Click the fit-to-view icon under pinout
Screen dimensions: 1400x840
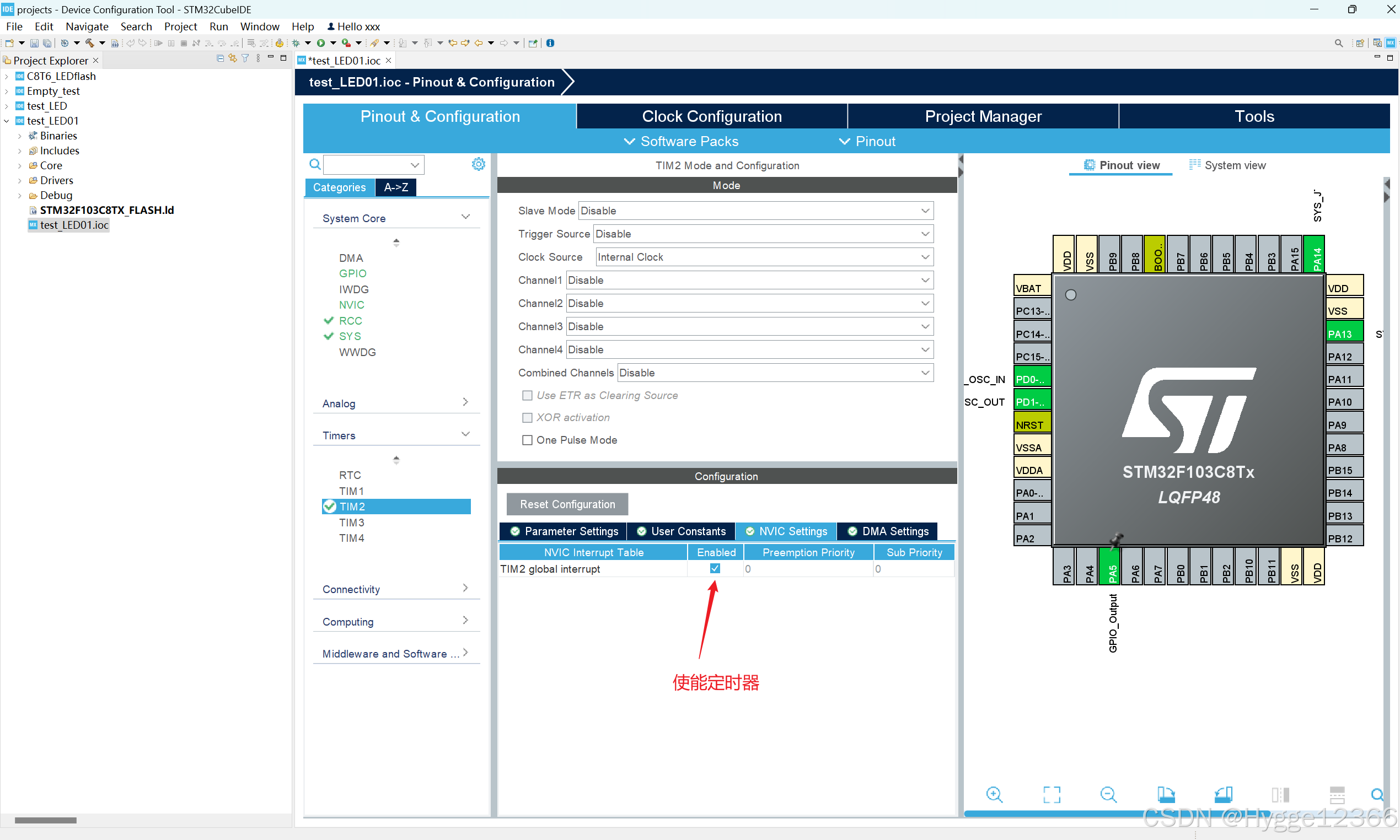(1052, 794)
